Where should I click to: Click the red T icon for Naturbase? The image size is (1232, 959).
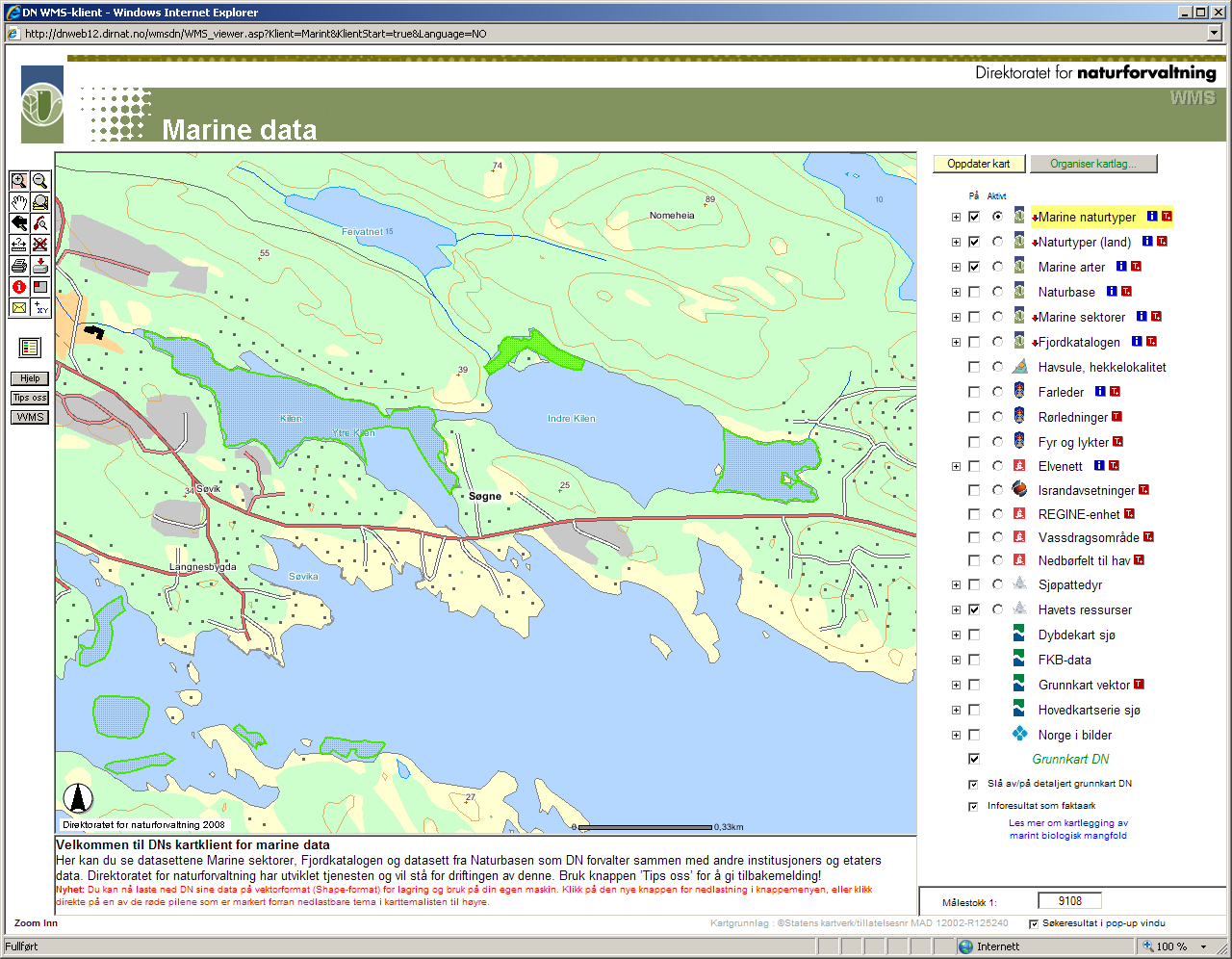tap(1126, 292)
